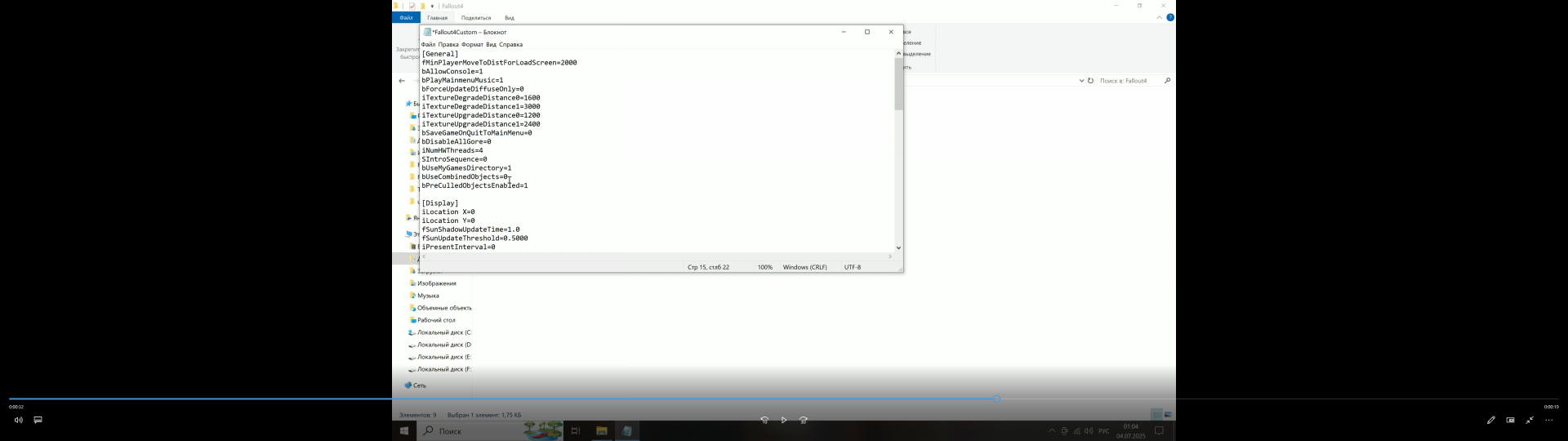Open the three-dots more options menu

(x=1549, y=421)
